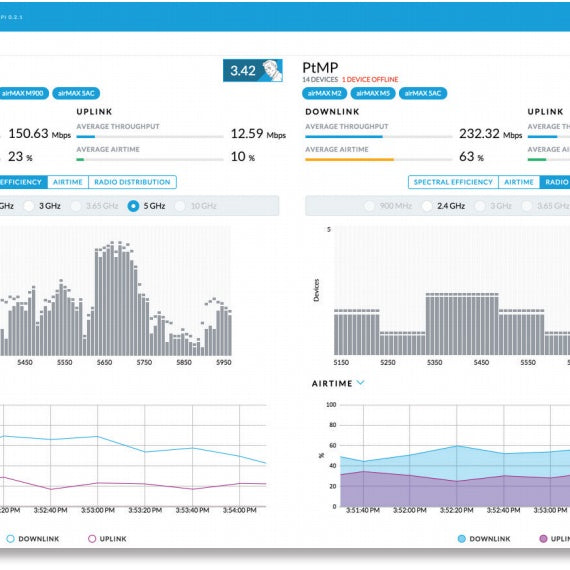Click the 232.32 Mbps value
The image size is (570, 570).
coord(490,133)
